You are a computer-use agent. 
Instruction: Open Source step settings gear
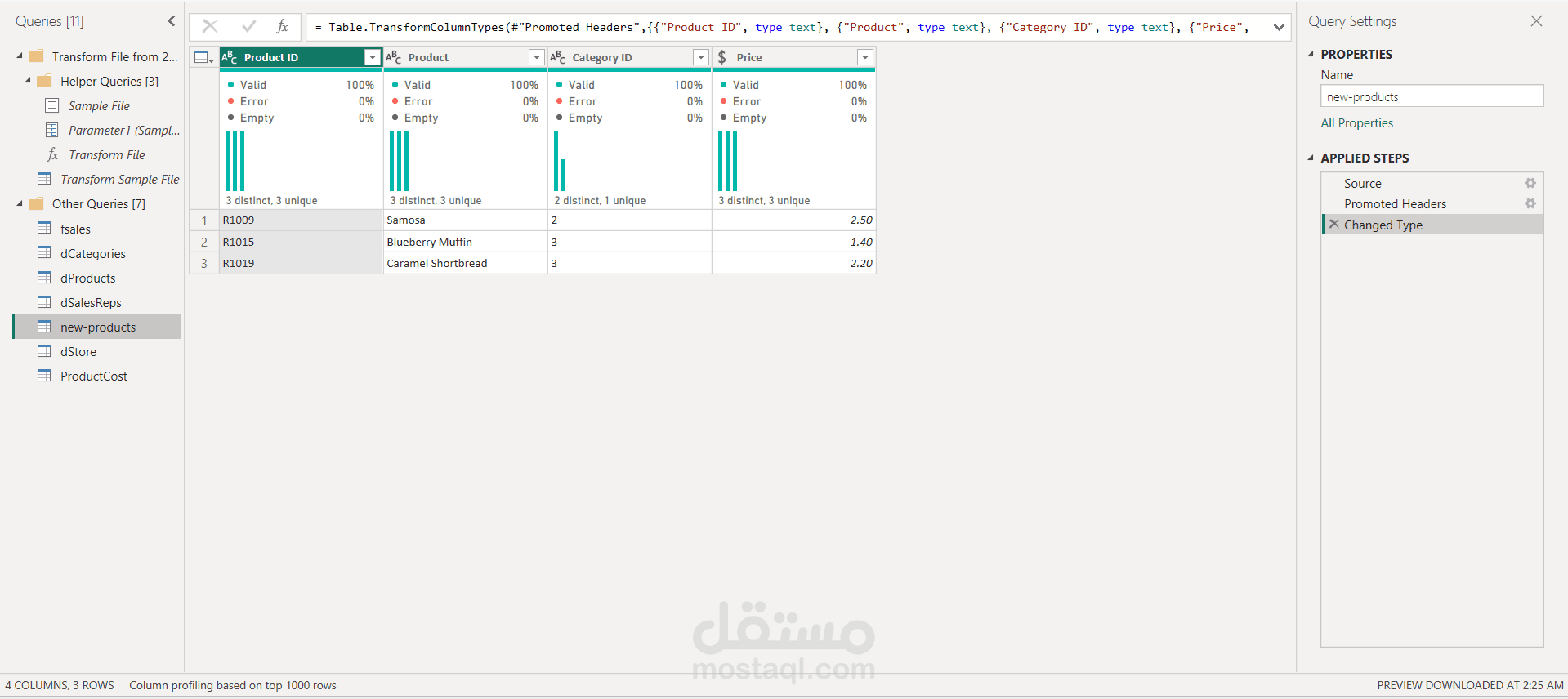click(x=1530, y=184)
